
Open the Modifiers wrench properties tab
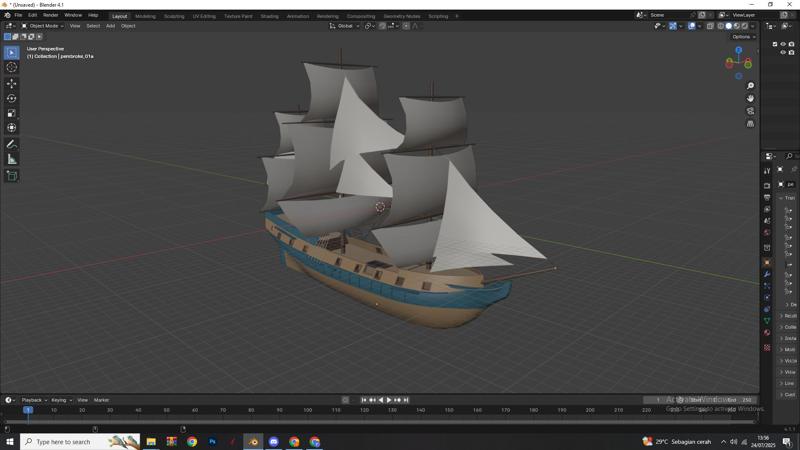click(767, 274)
